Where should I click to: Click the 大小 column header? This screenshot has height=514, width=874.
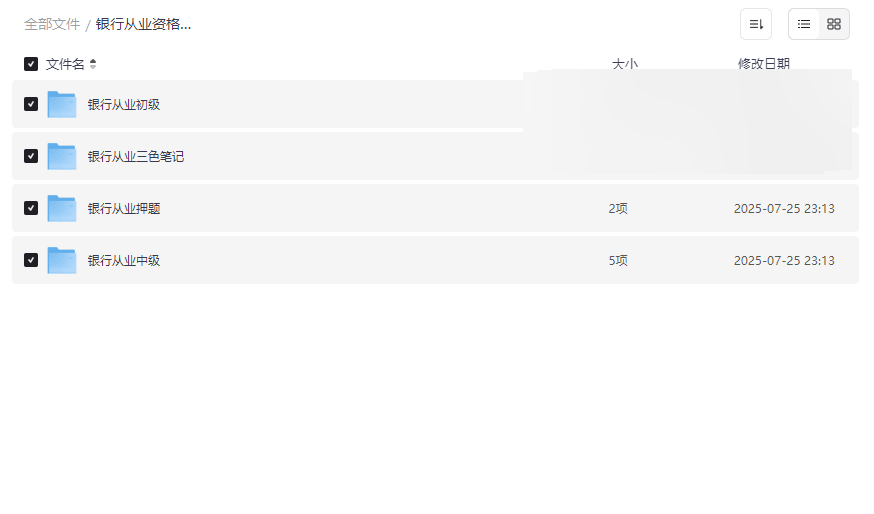coord(625,64)
